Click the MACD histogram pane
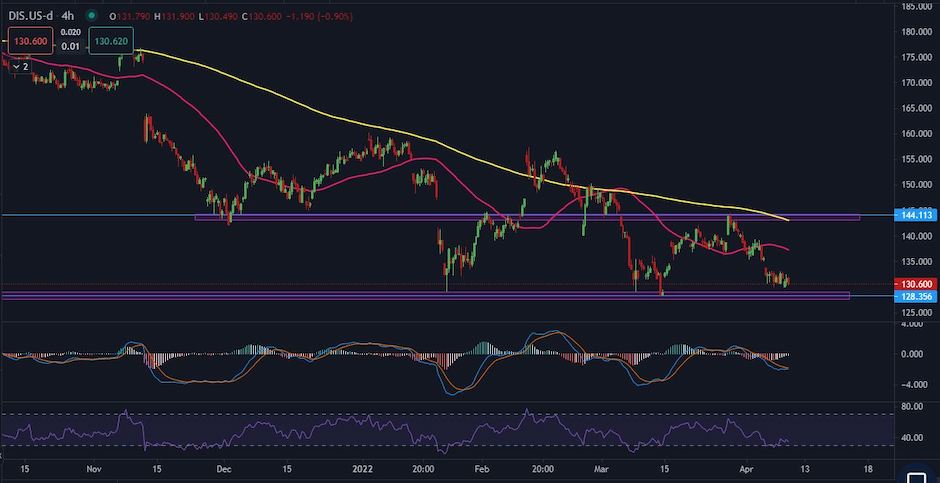This screenshot has width=940, height=483. [x=396, y=361]
